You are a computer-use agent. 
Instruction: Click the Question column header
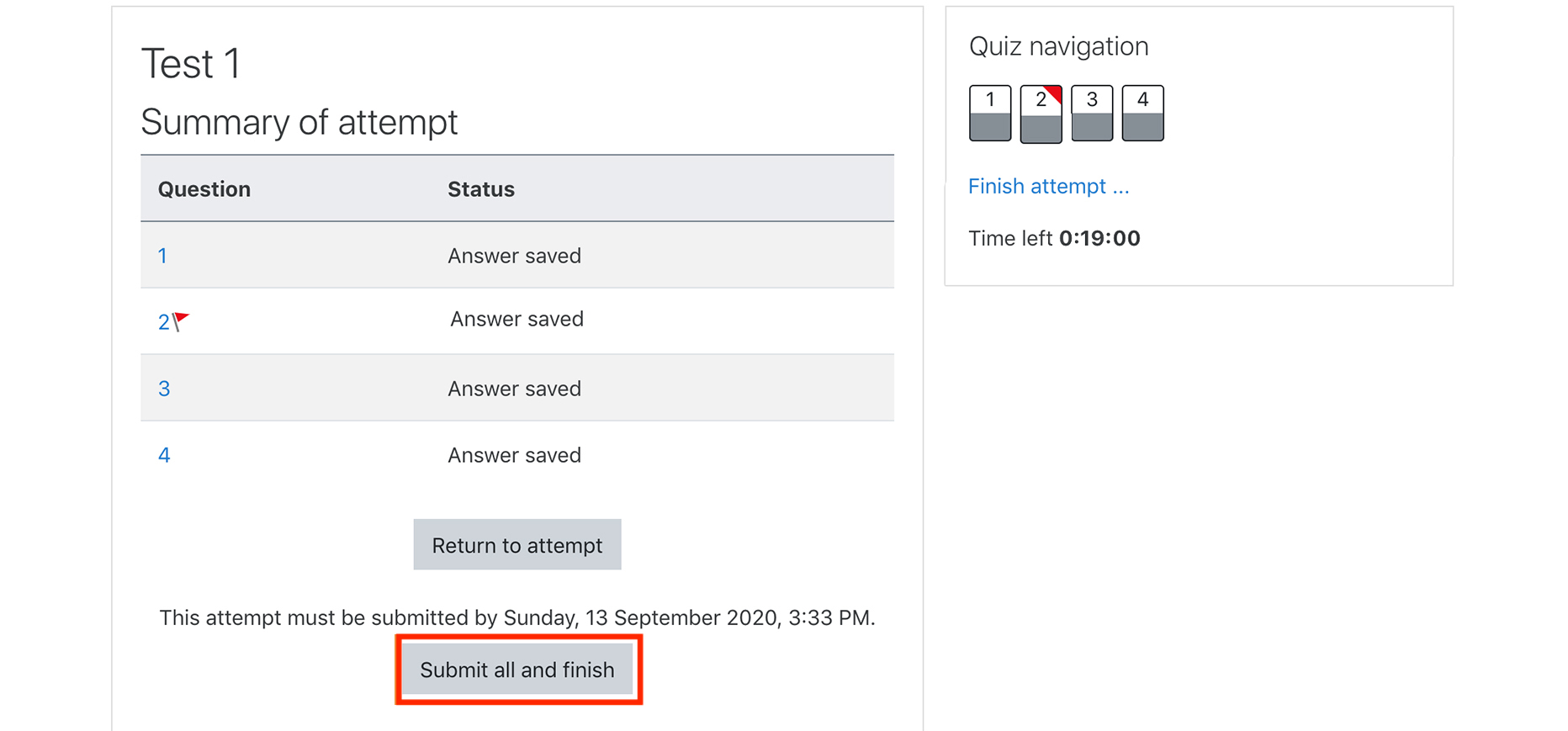(x=204, y=188)
